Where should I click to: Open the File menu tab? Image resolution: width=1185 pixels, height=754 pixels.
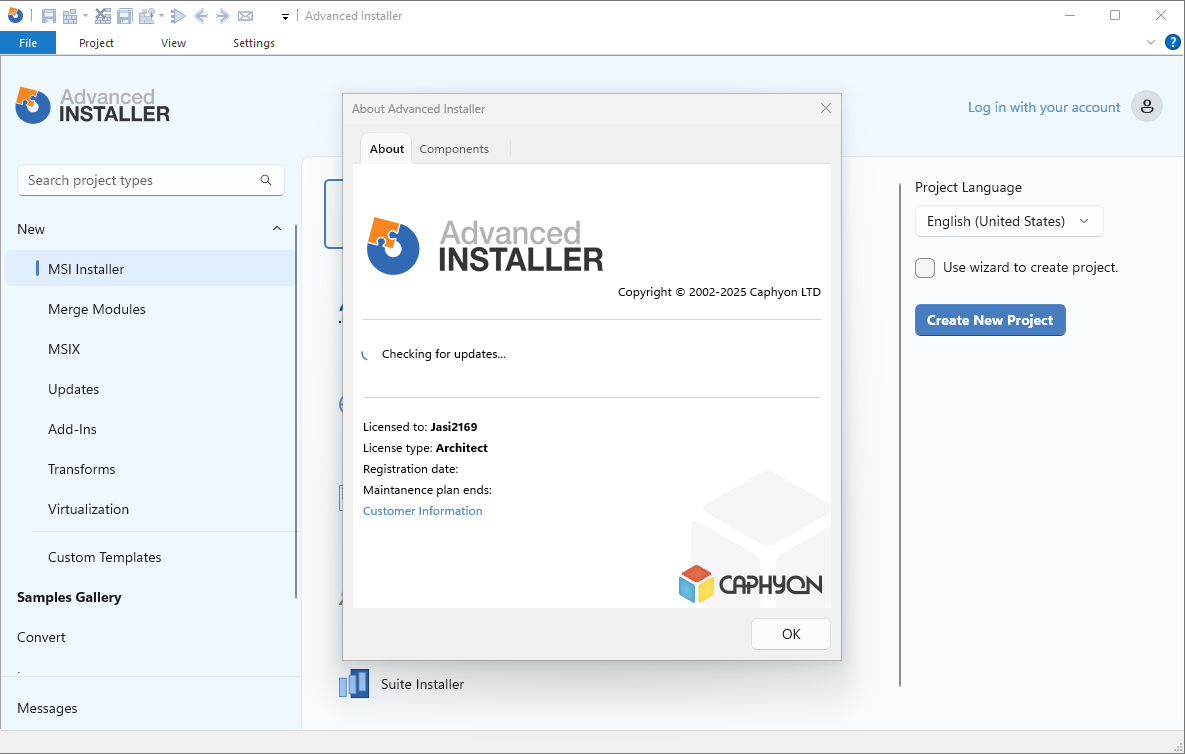coord(28,43)
